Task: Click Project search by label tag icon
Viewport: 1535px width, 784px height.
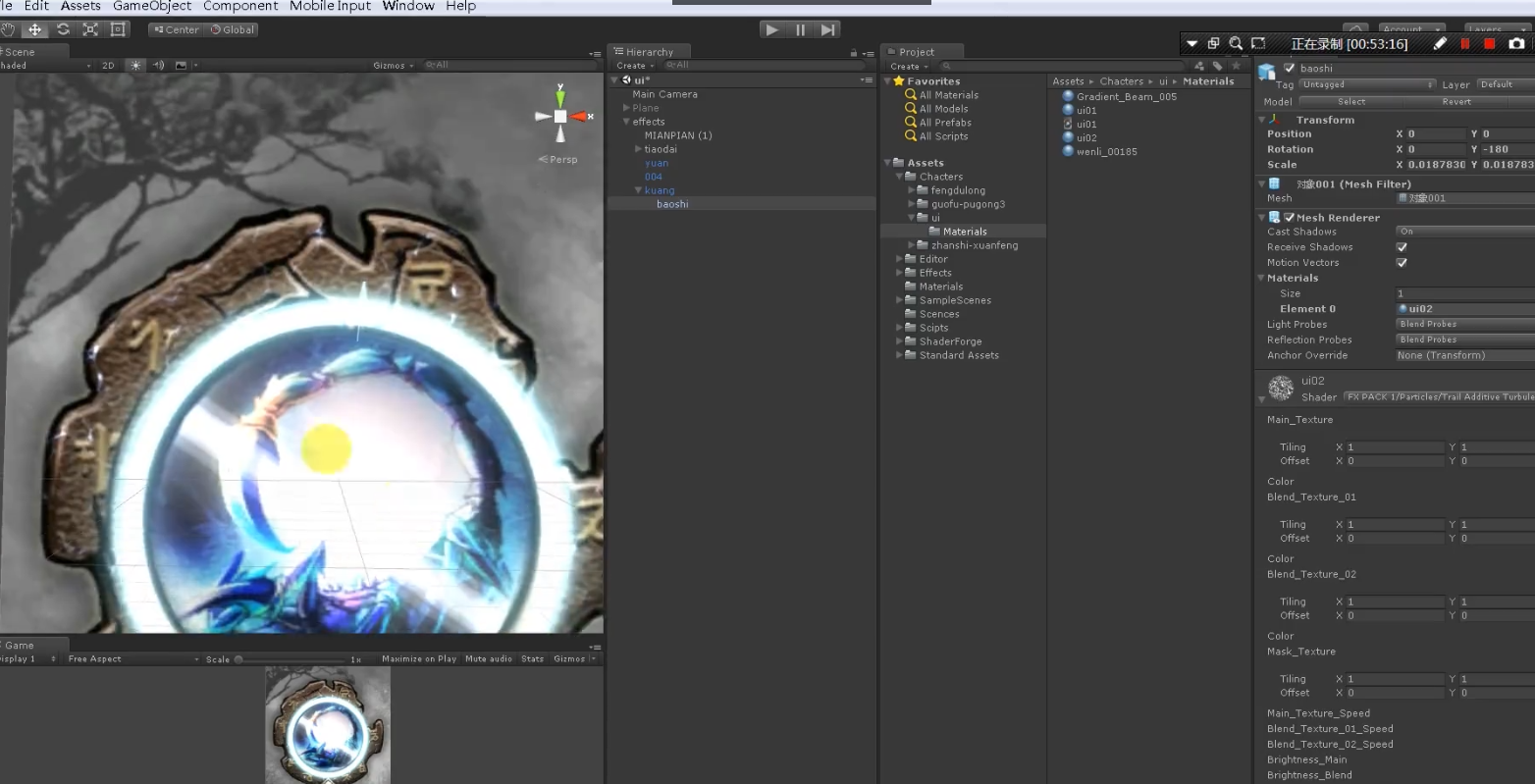Action: click(1217, 66)
